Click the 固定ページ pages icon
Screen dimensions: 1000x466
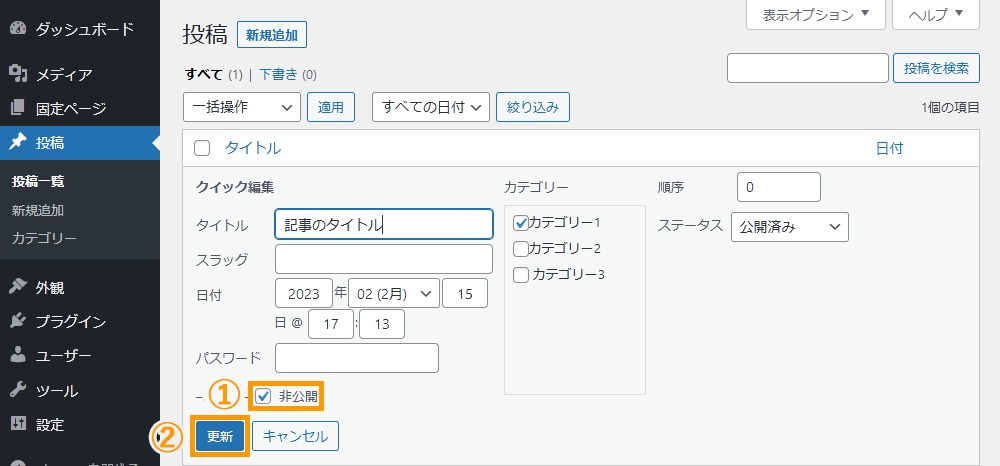18,108
